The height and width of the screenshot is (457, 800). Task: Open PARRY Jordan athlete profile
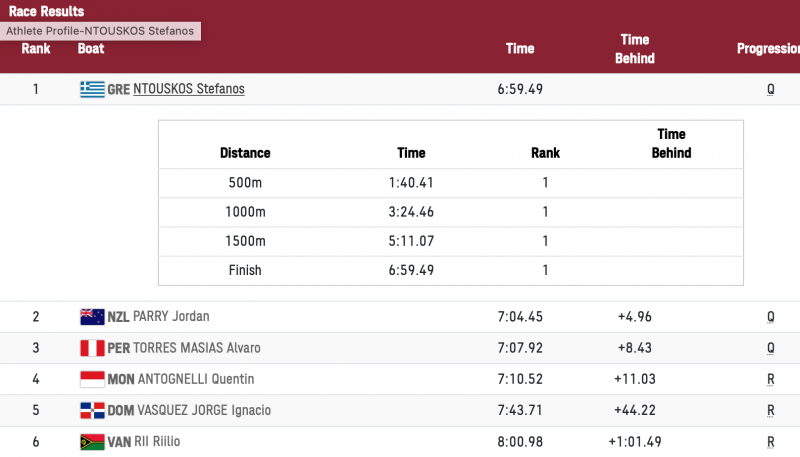(171, 317)
